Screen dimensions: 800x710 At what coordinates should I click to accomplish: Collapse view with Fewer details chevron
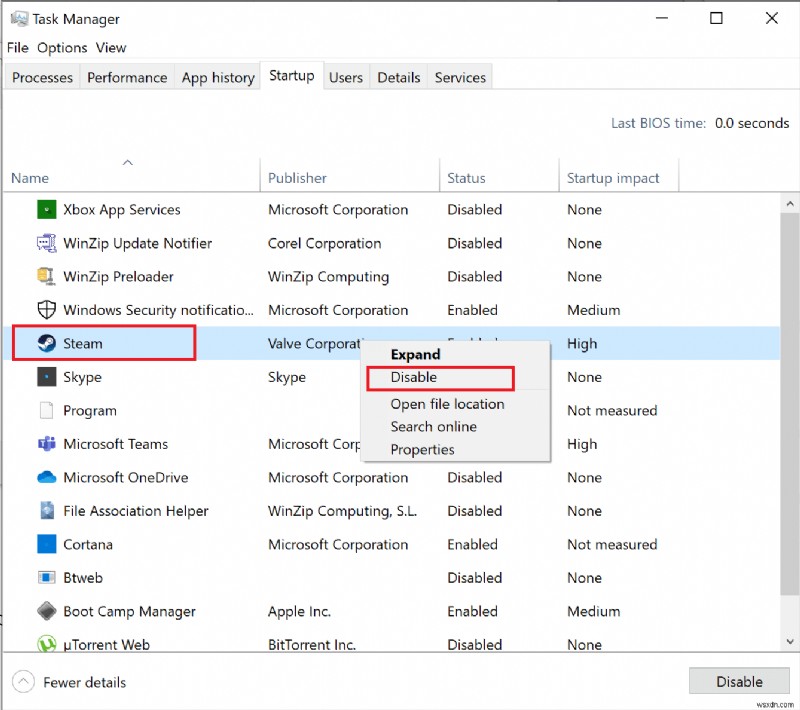(x=25, y=682)
